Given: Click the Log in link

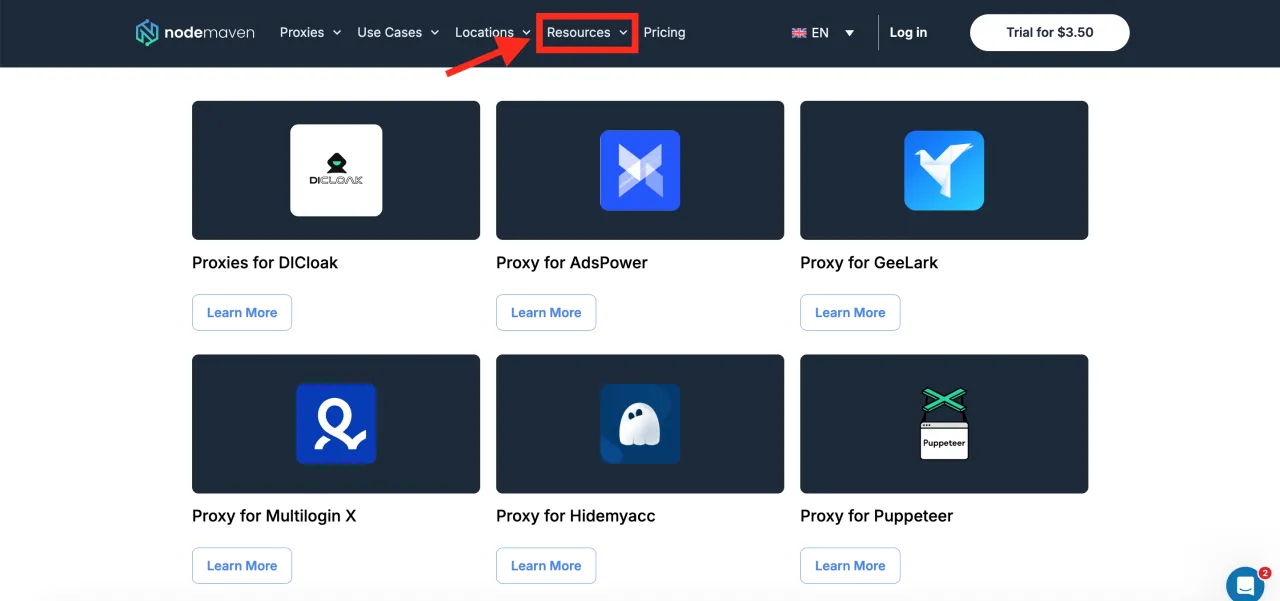Looking at the screenshot, I should (908, 33).
